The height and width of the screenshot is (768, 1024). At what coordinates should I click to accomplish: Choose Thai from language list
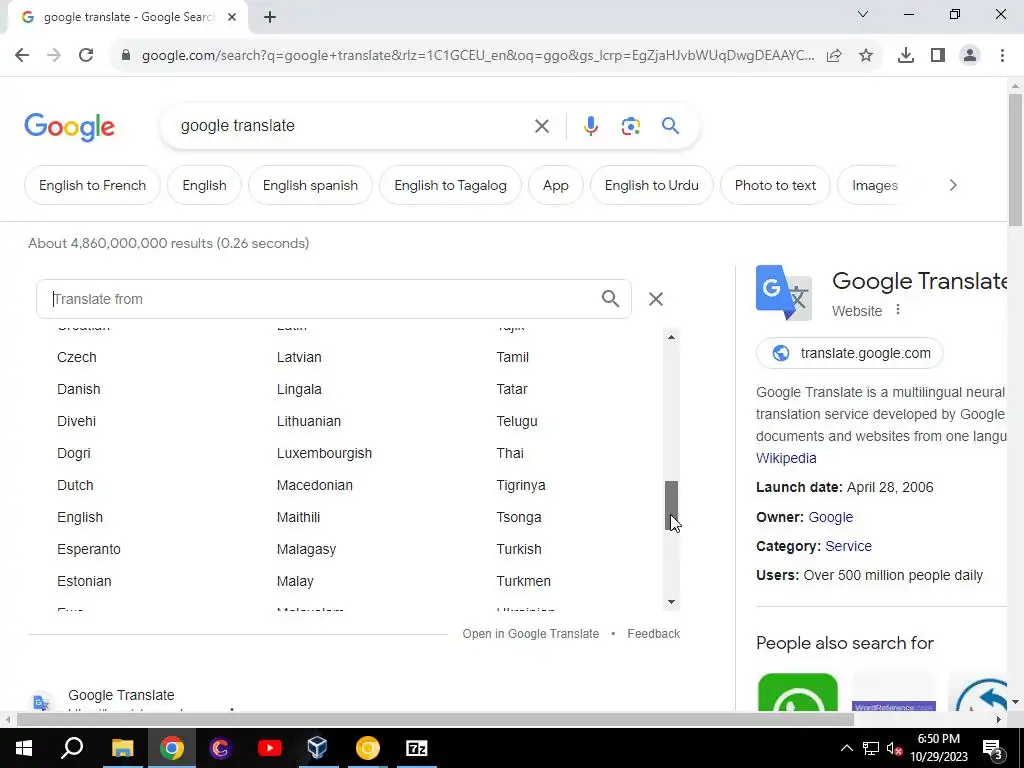click(x=509, y=453)
